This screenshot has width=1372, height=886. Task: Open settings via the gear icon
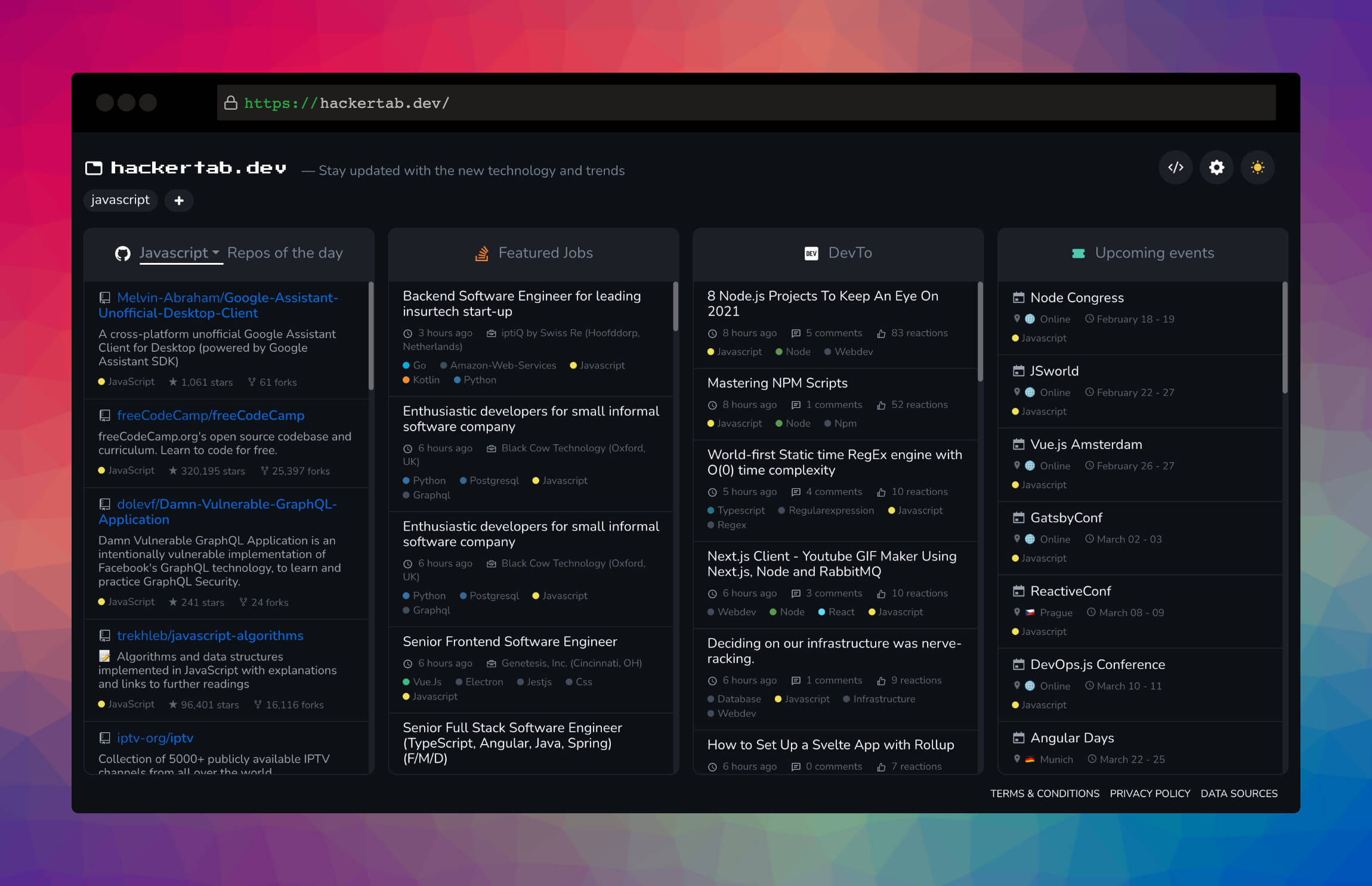pyautogui.click(x=1216, y=168)
